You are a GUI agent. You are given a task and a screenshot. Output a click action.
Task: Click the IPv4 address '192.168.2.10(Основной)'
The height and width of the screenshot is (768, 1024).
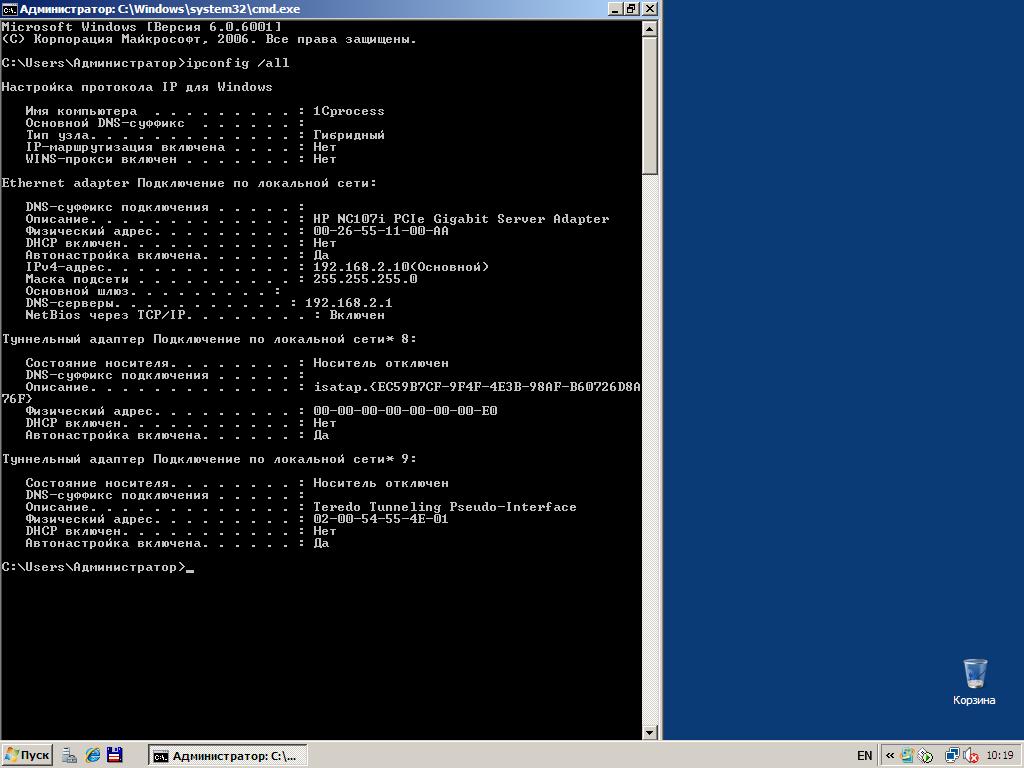401,267
